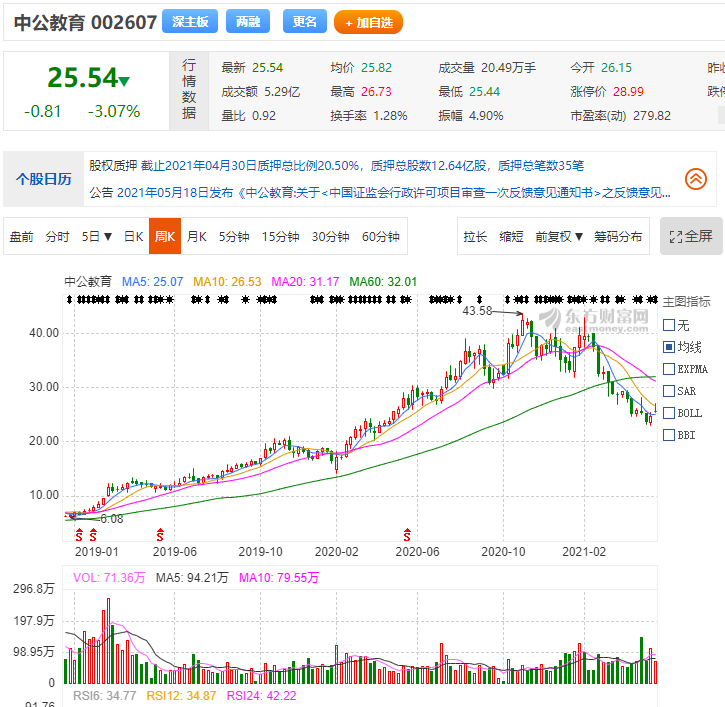
Task: Select the 无 indicator checkbox
Action: pos(669,325)
